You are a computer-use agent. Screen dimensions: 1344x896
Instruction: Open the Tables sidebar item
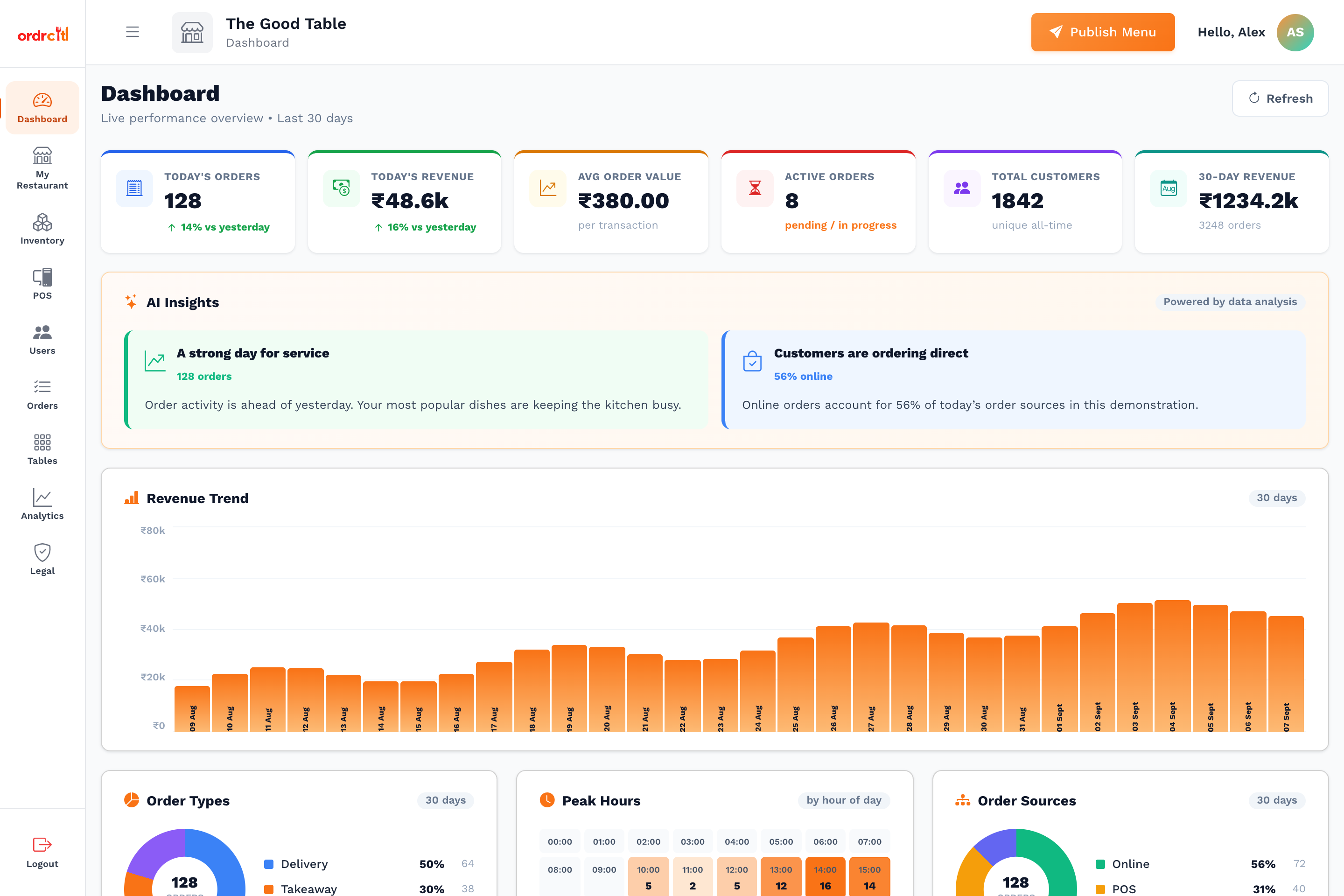point(42,449)
